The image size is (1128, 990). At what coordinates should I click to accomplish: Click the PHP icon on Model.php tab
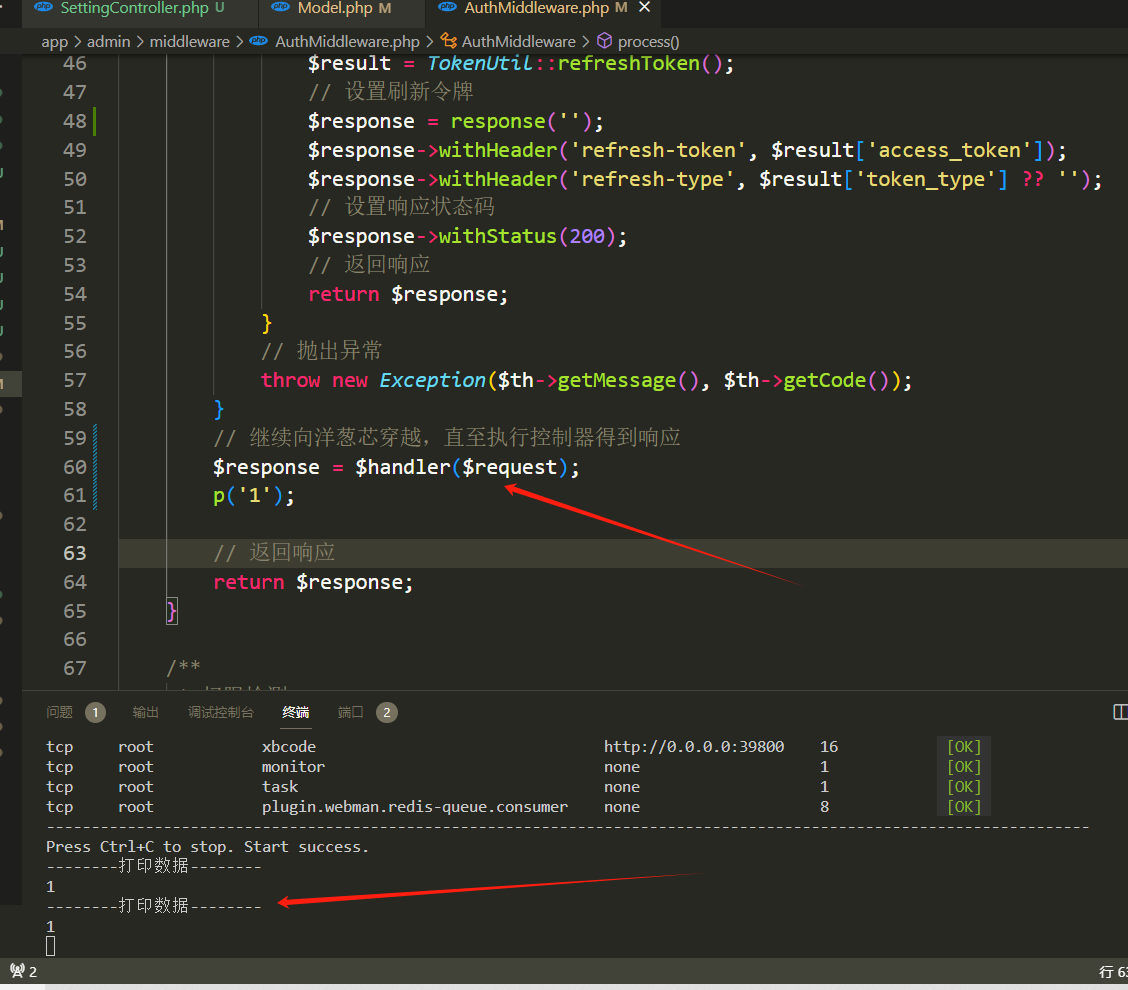click(281, 7)
